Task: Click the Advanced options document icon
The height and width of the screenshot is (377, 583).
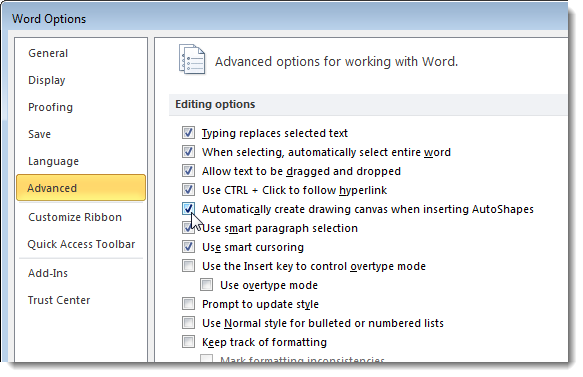Action: coord(192,59)
